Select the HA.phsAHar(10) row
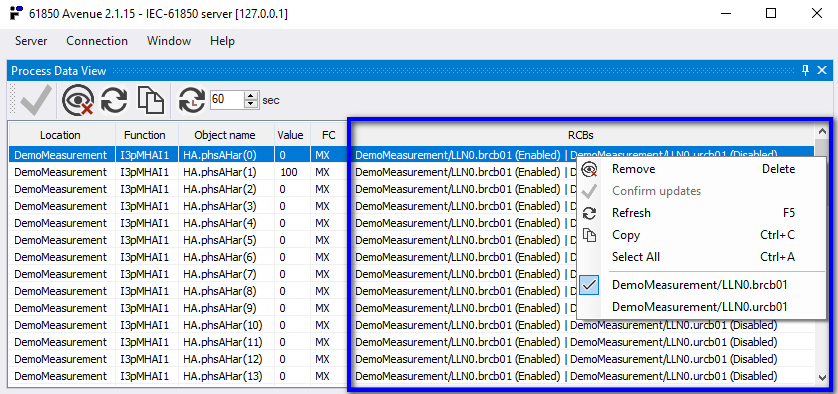Screen dimensions: 838x394 tap(411, 325)
